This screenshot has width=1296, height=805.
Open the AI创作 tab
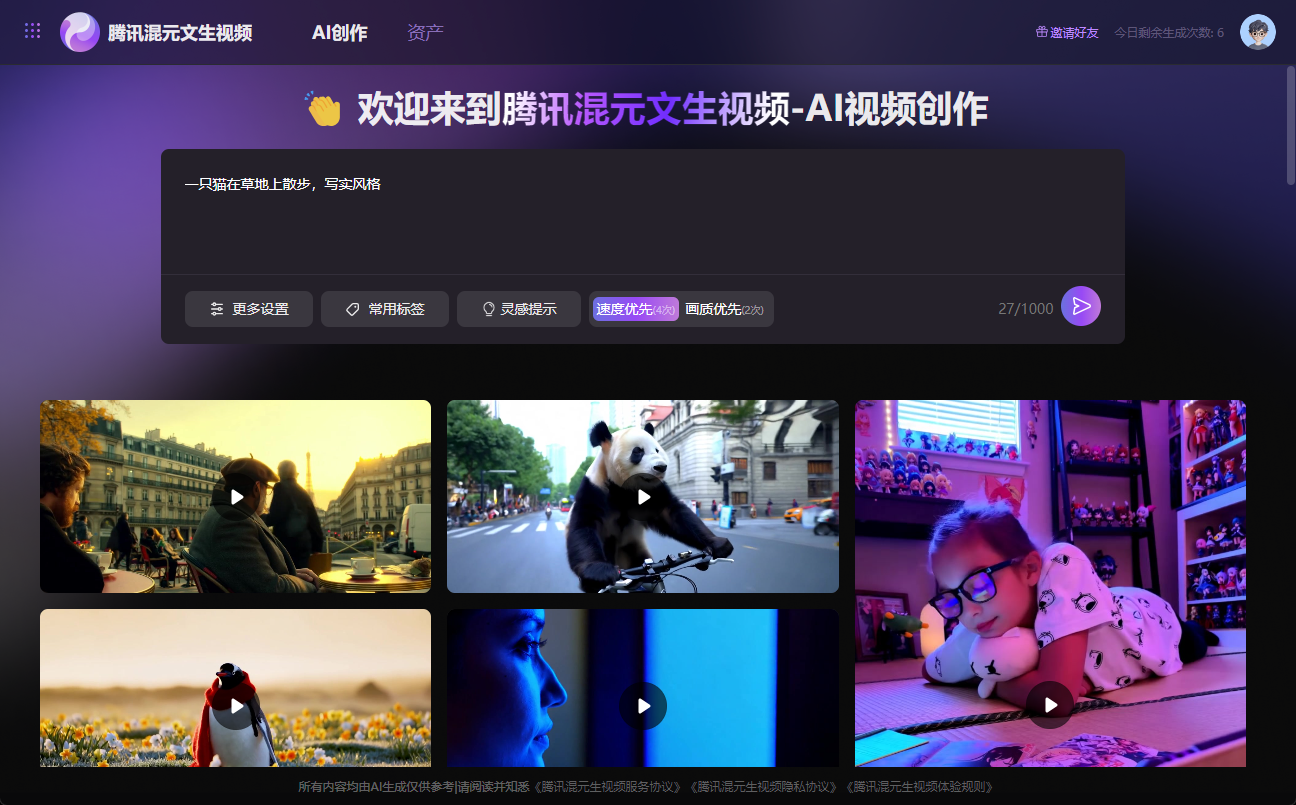click(340, 31)
